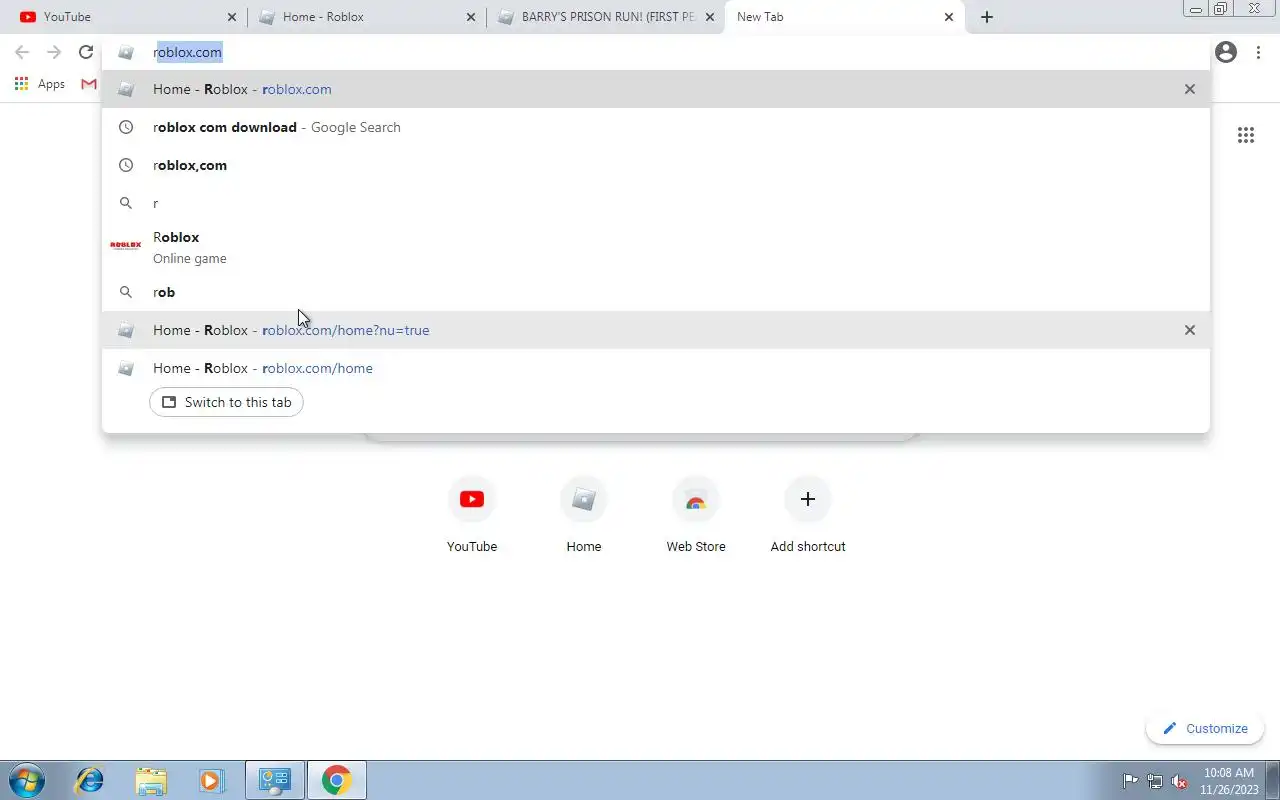Viewport: 1280px width, 800px height.
Task: Open the YouTube shortcut tile
Action: (472, 515)
